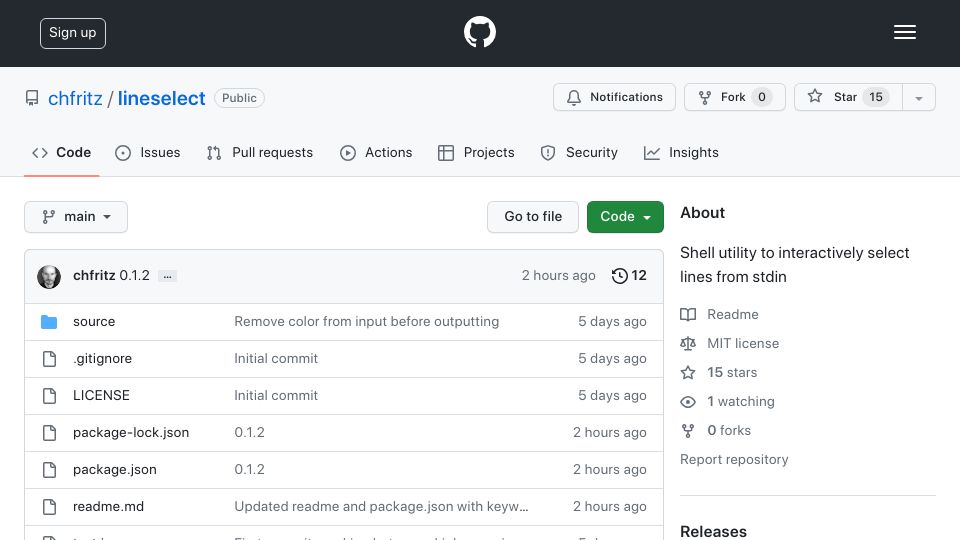Click the repo description 'Shell utility' text
This screenshot has width=960, height=540.
(x=795, y=264)
